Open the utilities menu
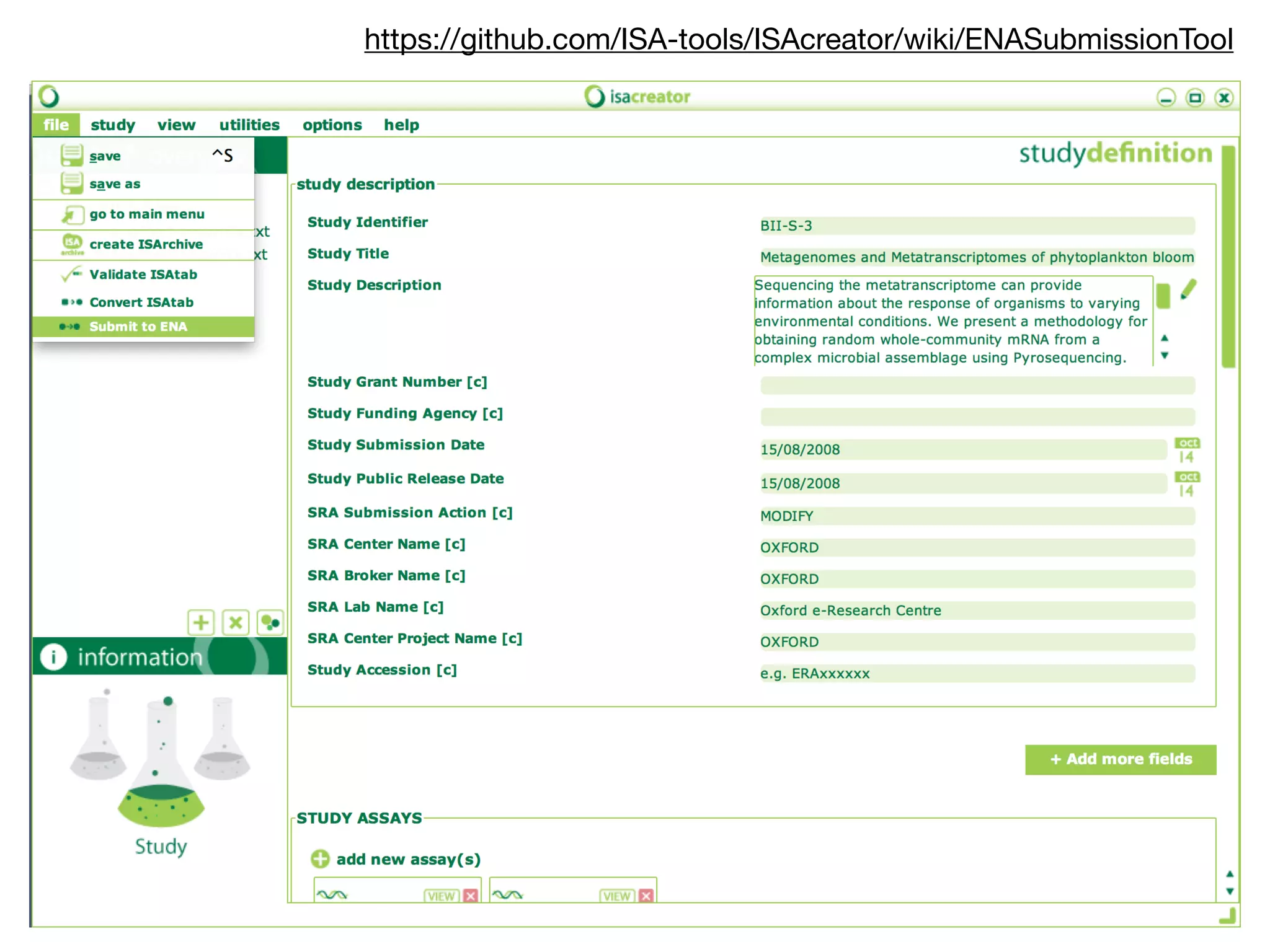This screenshot has width=1270, height=952. click(249, 125)
